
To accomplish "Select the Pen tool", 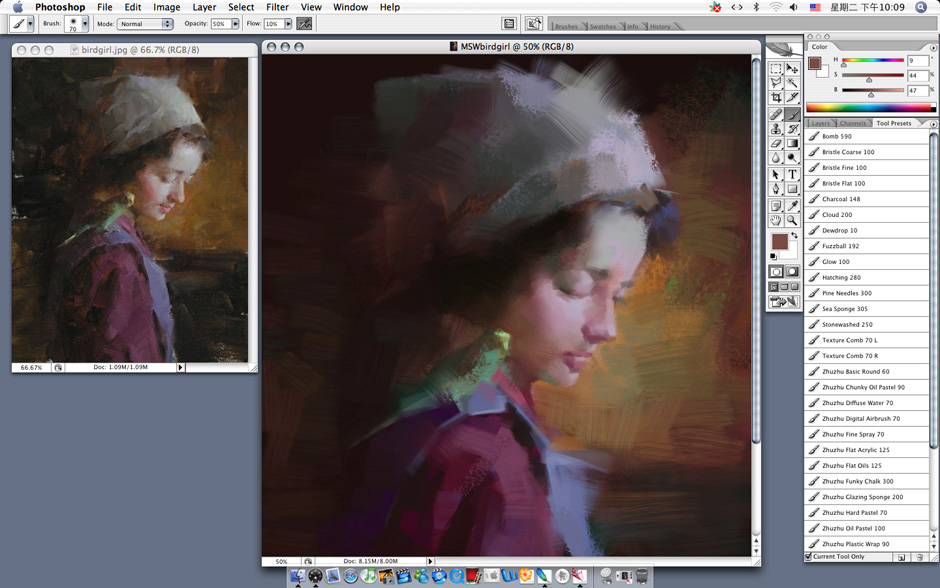I will [x=776, y=189].
